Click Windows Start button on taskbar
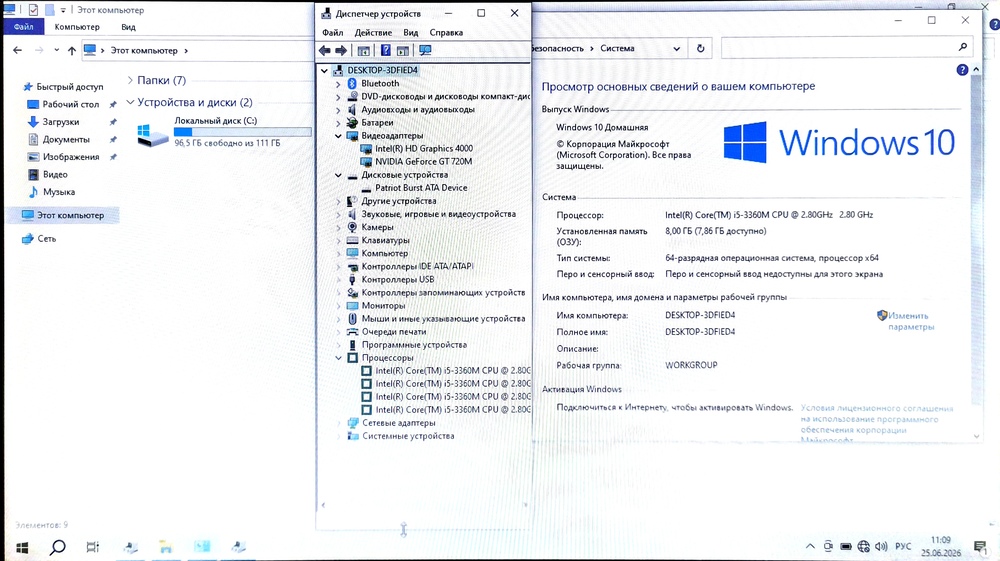This screenshot has width=1000, height=561. pyautogui.click(x=22, y=547)
